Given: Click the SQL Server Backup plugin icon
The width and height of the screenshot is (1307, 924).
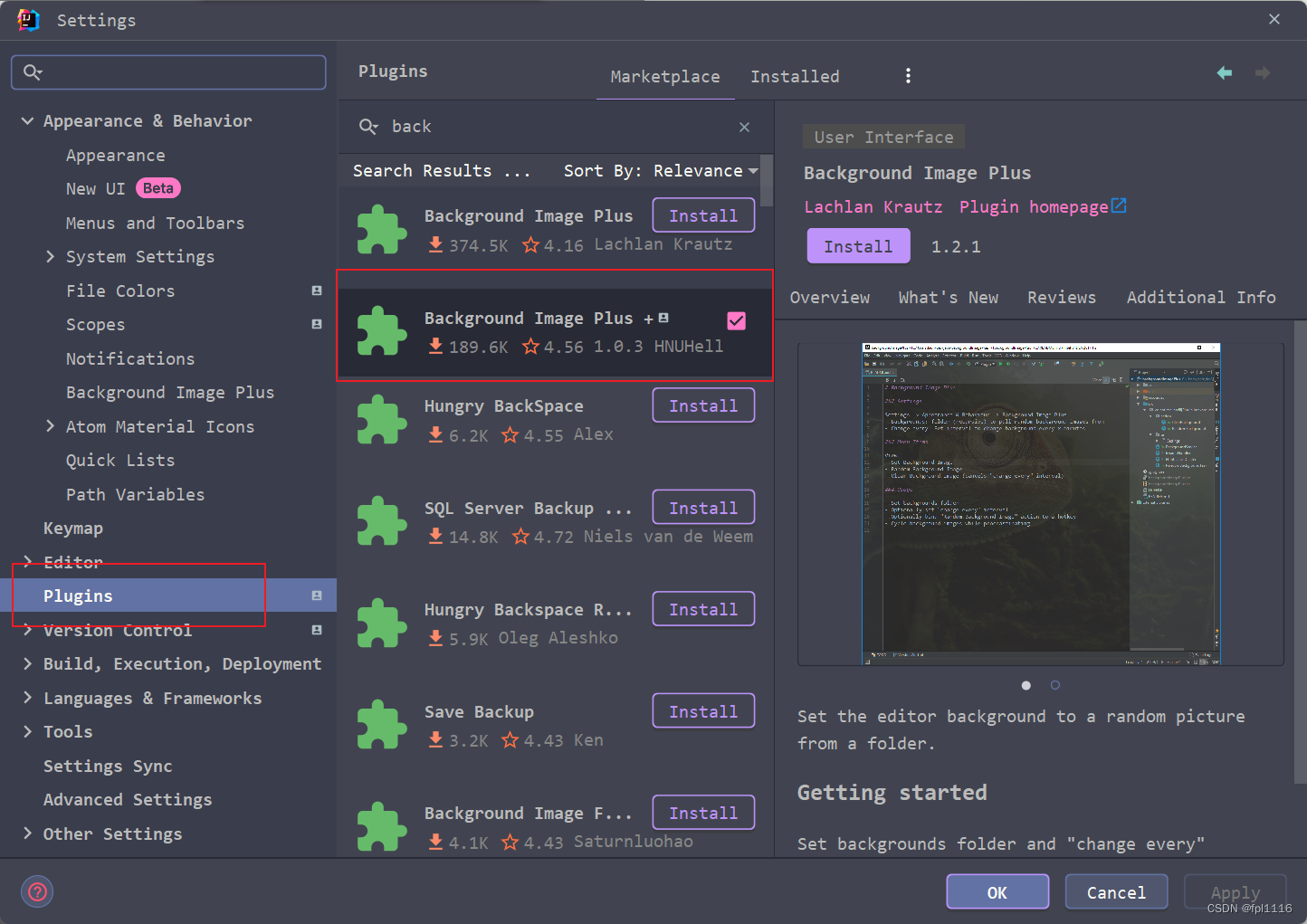Looking at the screenshot, I should [x=381, y=521].
